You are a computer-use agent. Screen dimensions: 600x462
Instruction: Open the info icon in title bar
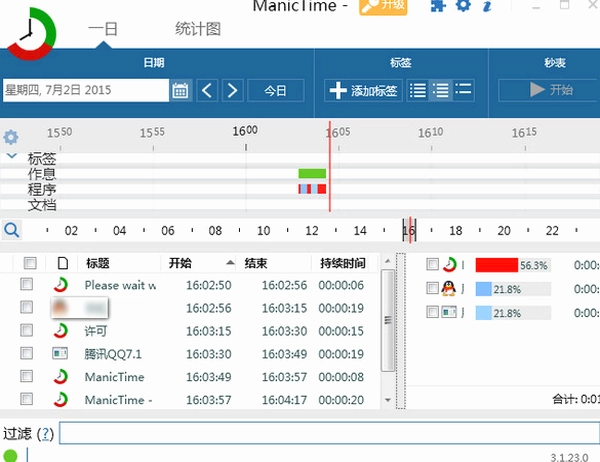click(x=487, y=5)
